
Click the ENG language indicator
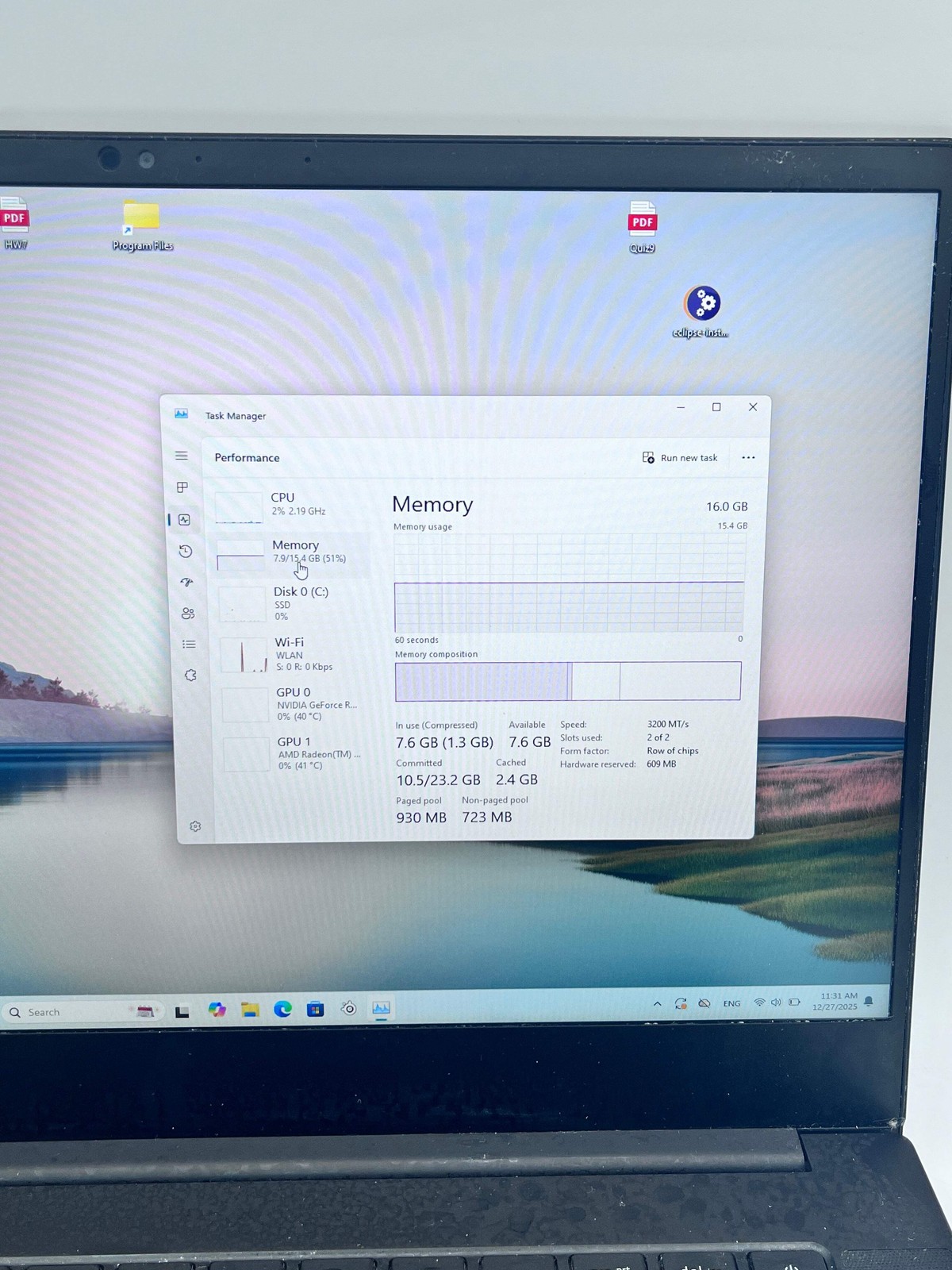pos(731,1004)
